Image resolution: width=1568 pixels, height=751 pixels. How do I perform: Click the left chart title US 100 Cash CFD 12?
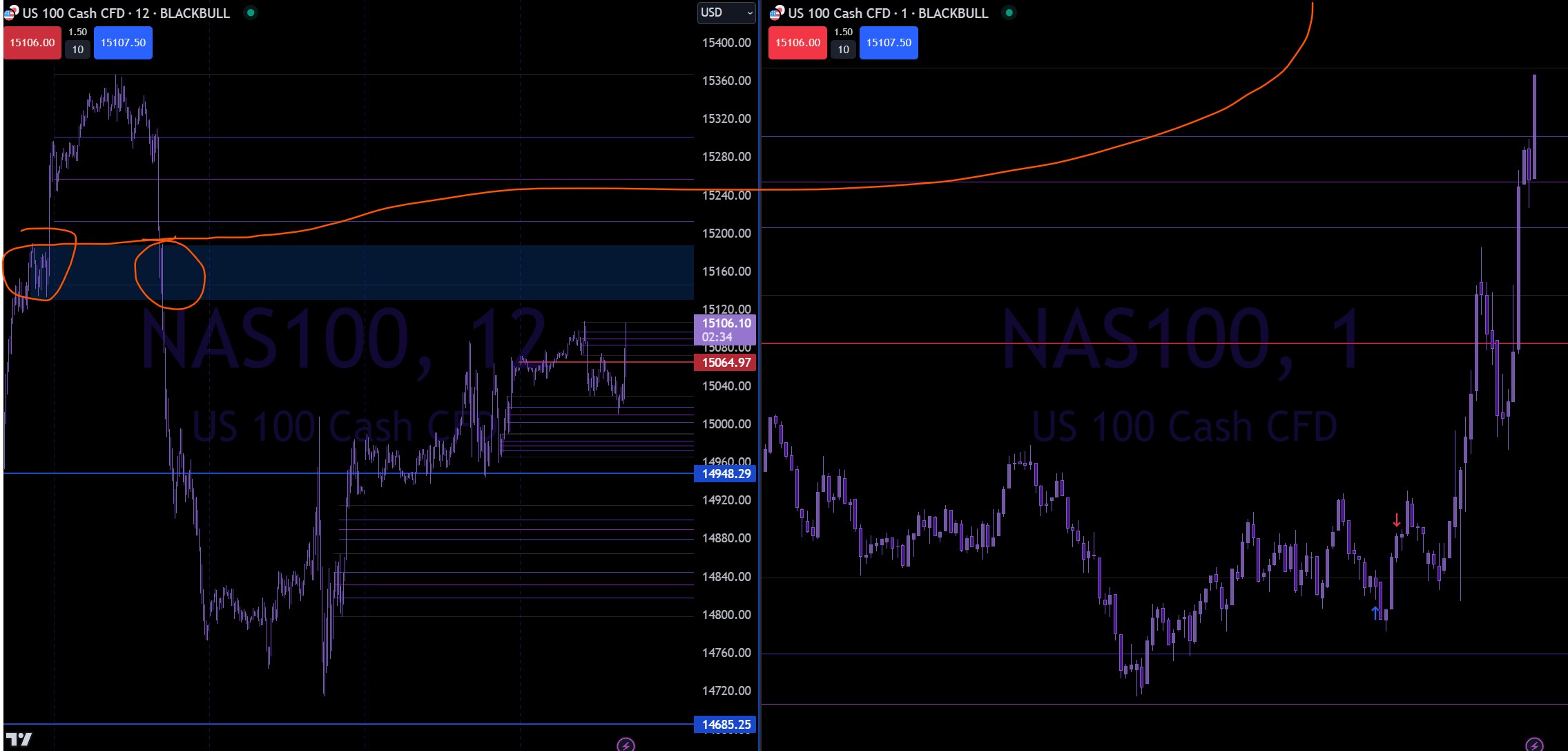126,13
